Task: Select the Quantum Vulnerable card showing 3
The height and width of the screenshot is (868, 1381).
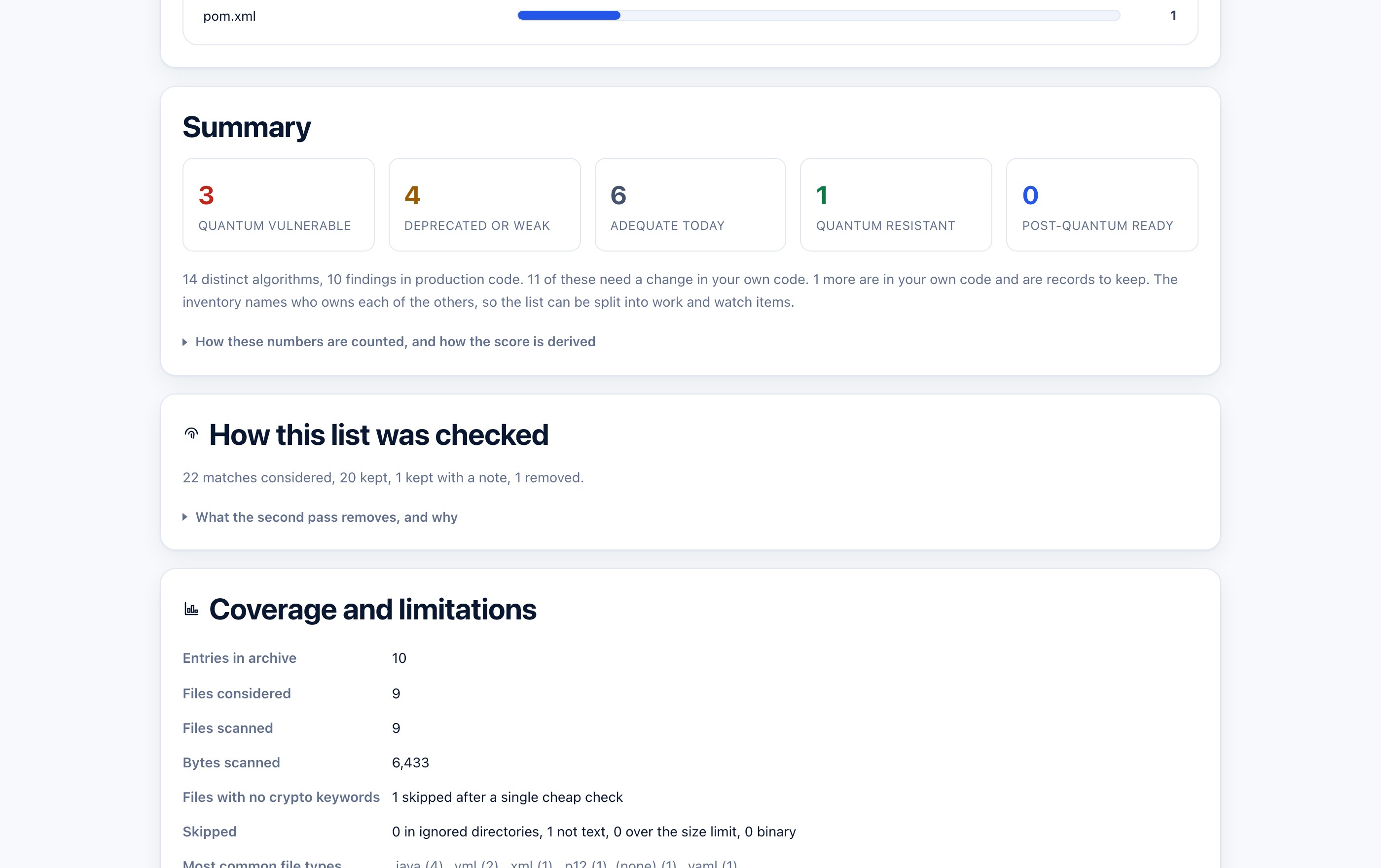Action: click(278, 205)
